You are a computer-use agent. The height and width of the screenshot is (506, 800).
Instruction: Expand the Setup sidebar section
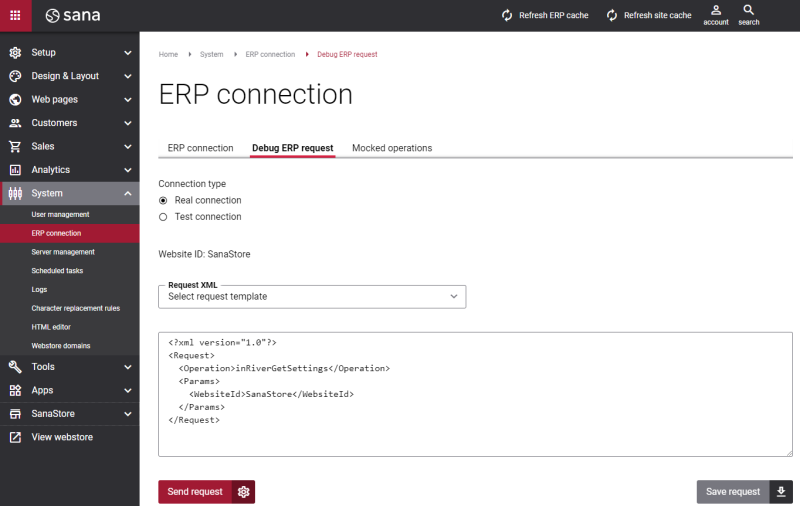(69, 53)
